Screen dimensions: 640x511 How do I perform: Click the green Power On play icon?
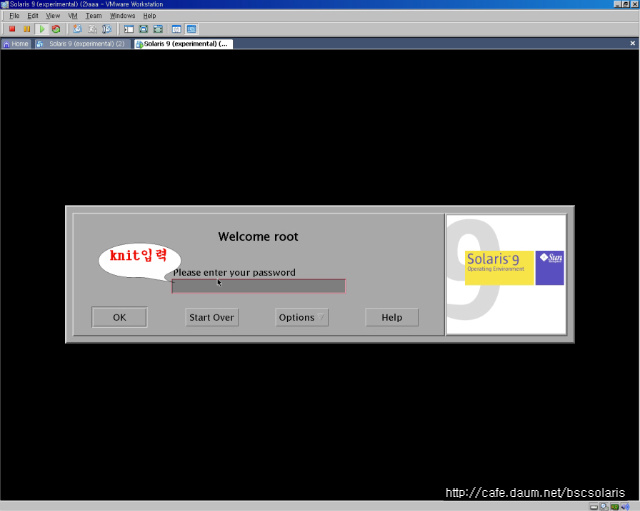pyautogui.click(x=42, y=29)
